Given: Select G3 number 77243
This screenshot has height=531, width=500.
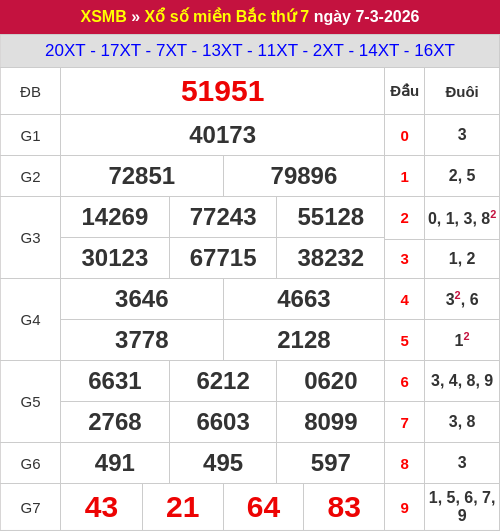Looking at the screenshot, I should [x=223, y=217].
